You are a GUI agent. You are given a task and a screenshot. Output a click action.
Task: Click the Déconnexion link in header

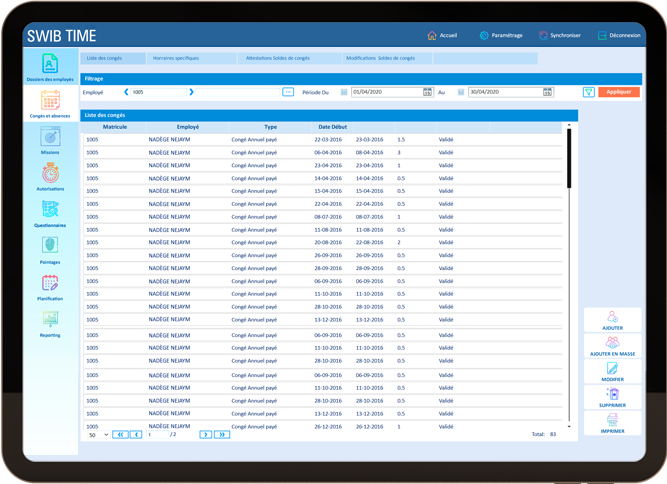tap(619, 35)
